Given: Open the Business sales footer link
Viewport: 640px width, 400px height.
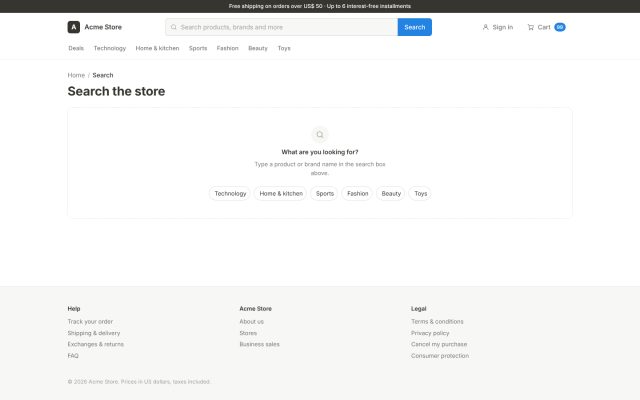Looking at the screenshot, I should [x=260, y=344].
